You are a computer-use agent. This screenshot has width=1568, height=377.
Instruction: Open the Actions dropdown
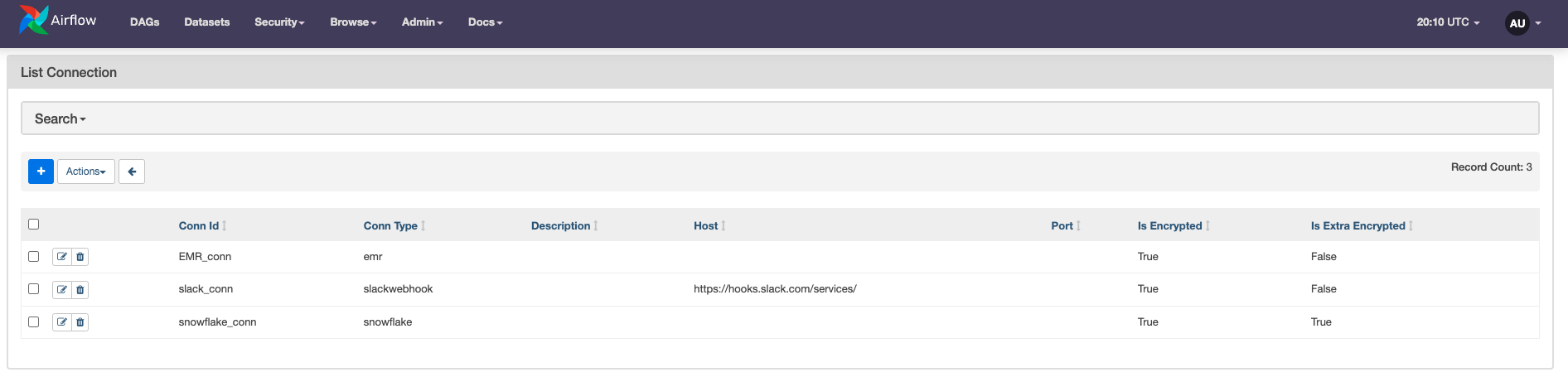coord(86,172)
